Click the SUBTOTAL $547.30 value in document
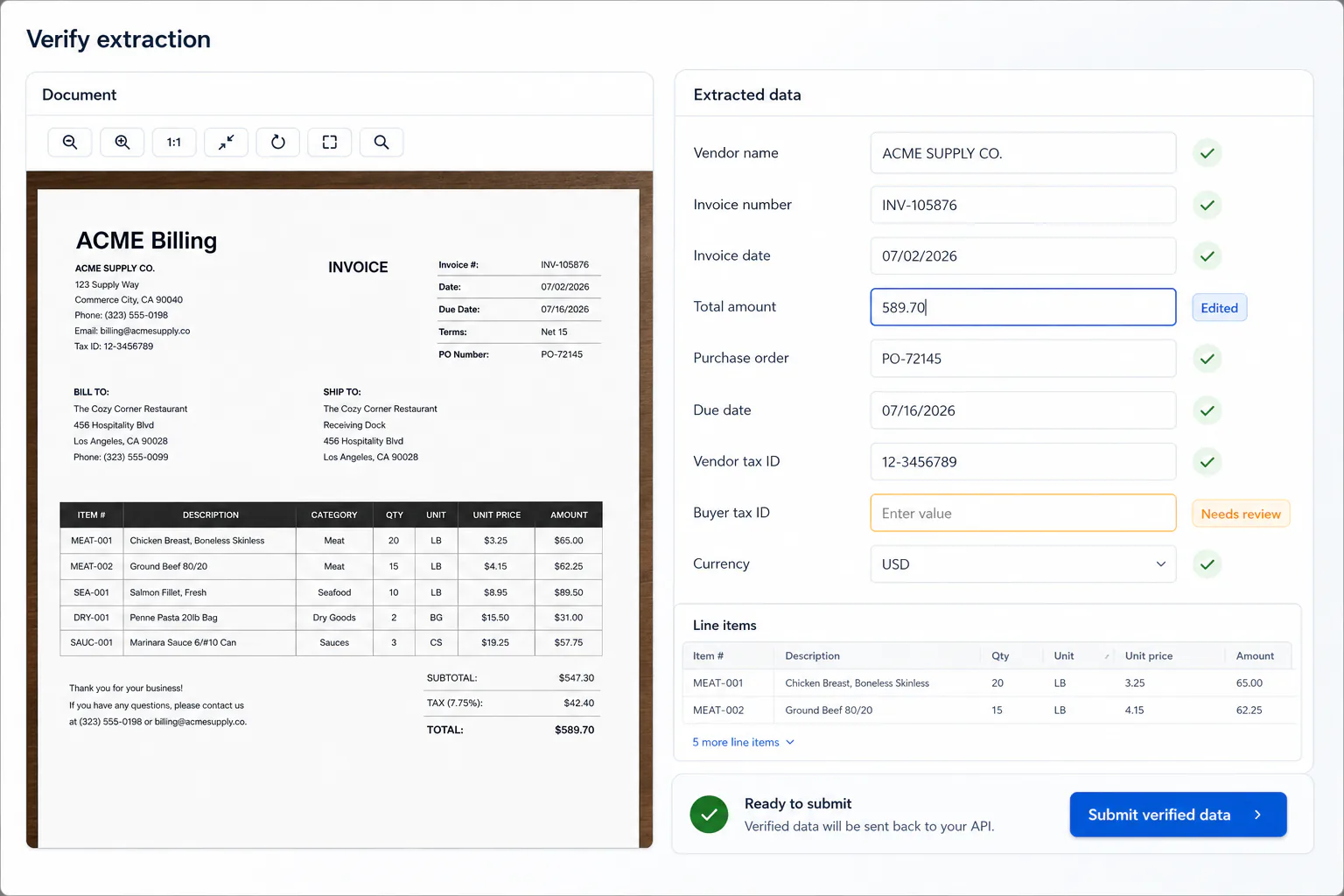The width and height of the screenshot is (1344, 896). click(576, 678)
